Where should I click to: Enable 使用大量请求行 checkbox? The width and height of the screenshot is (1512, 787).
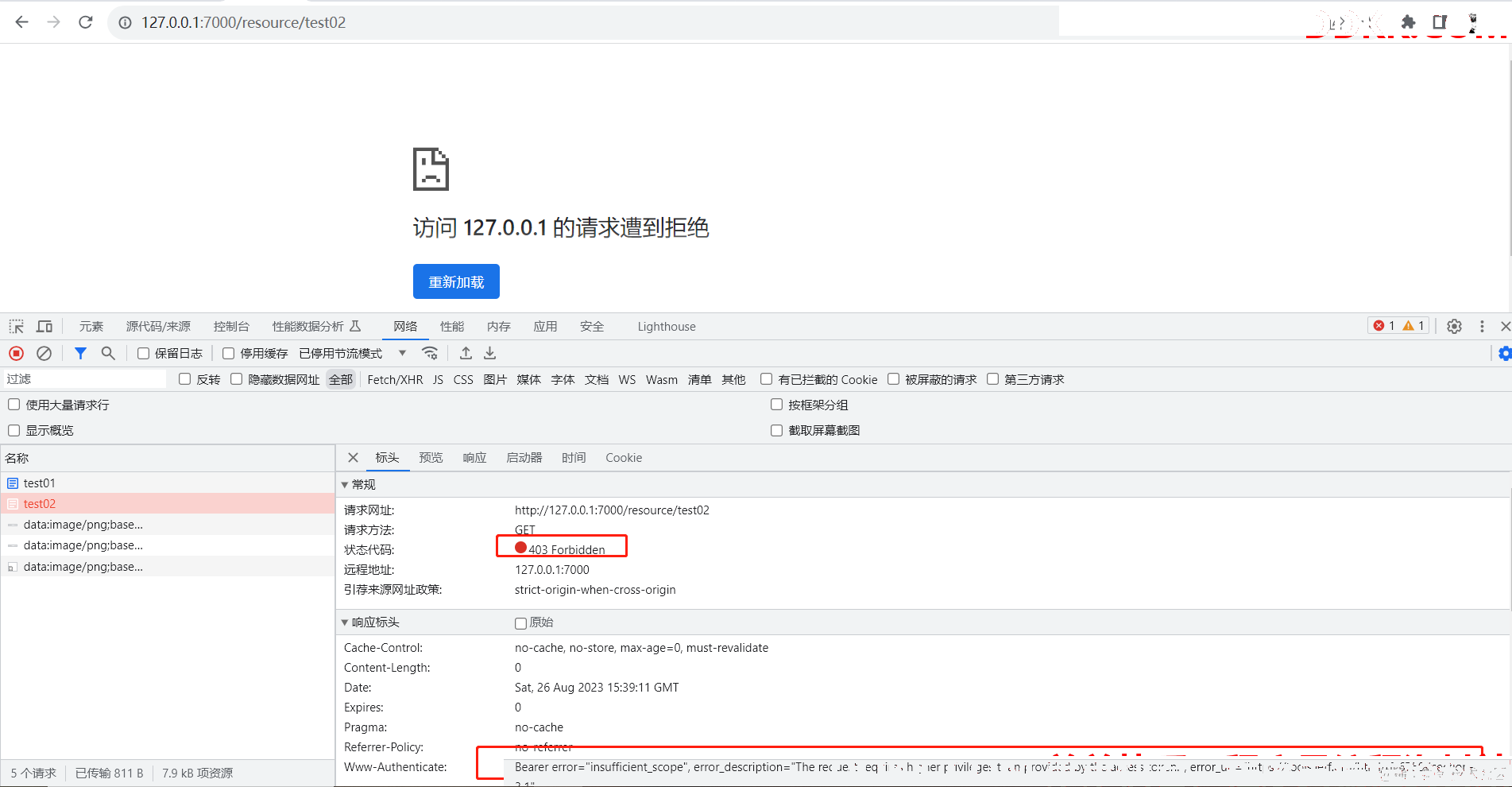tap(14, 405)
